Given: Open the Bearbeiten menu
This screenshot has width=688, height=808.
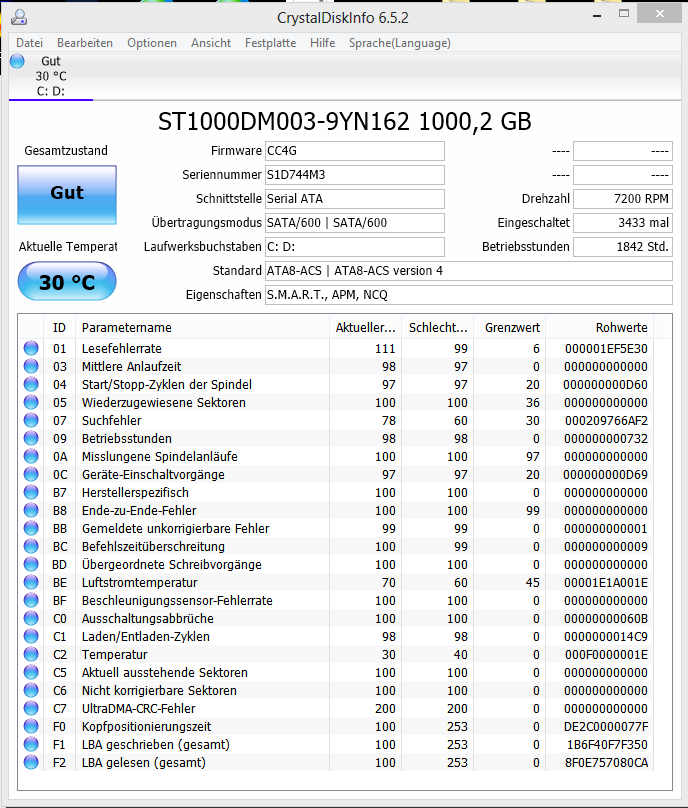Looking at the screenshot, I should click(85, 43).
